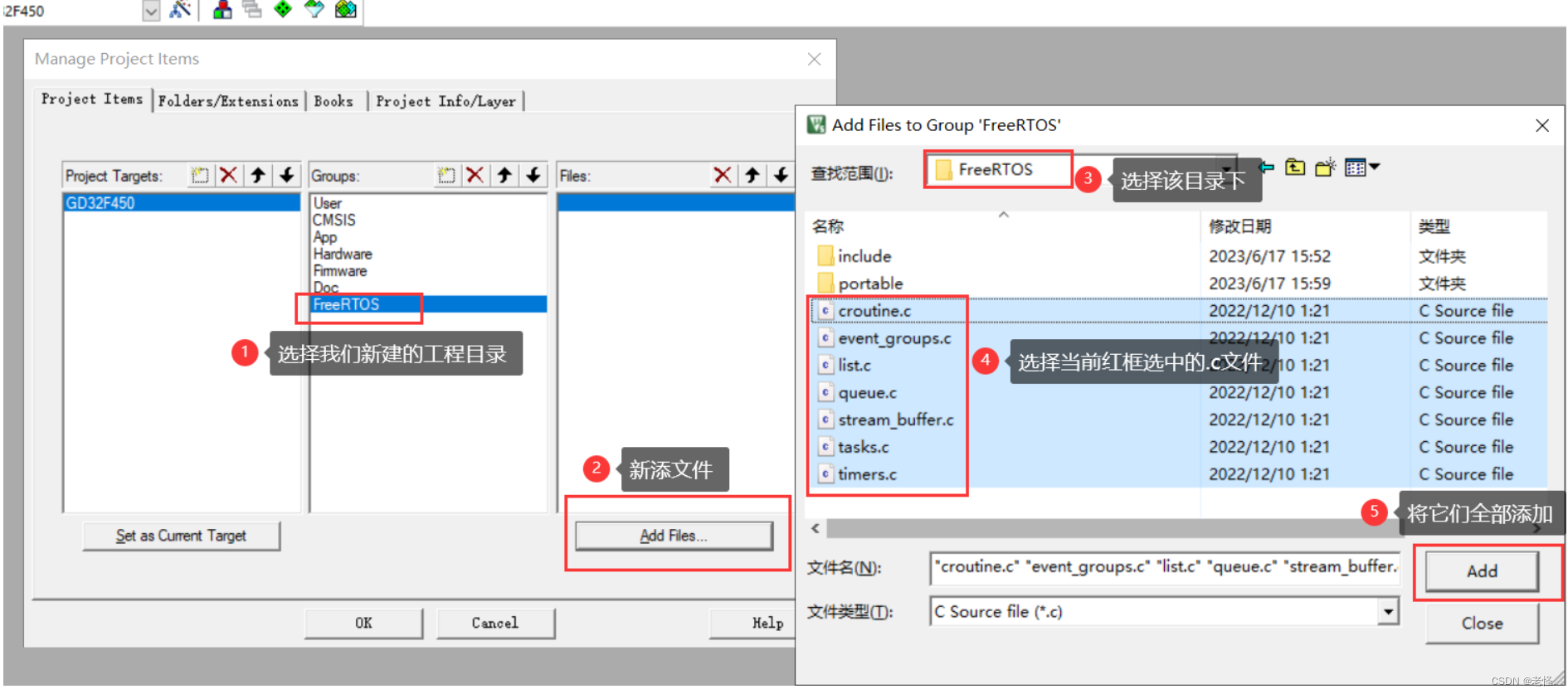1568x694 pixels.
Task: Move file up in Files list
Action: point(752,175)
